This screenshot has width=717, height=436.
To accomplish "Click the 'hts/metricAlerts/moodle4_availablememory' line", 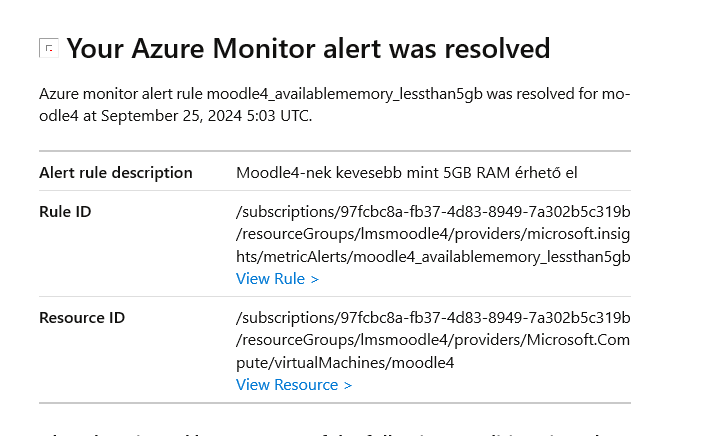I will (x=433, y=257).
